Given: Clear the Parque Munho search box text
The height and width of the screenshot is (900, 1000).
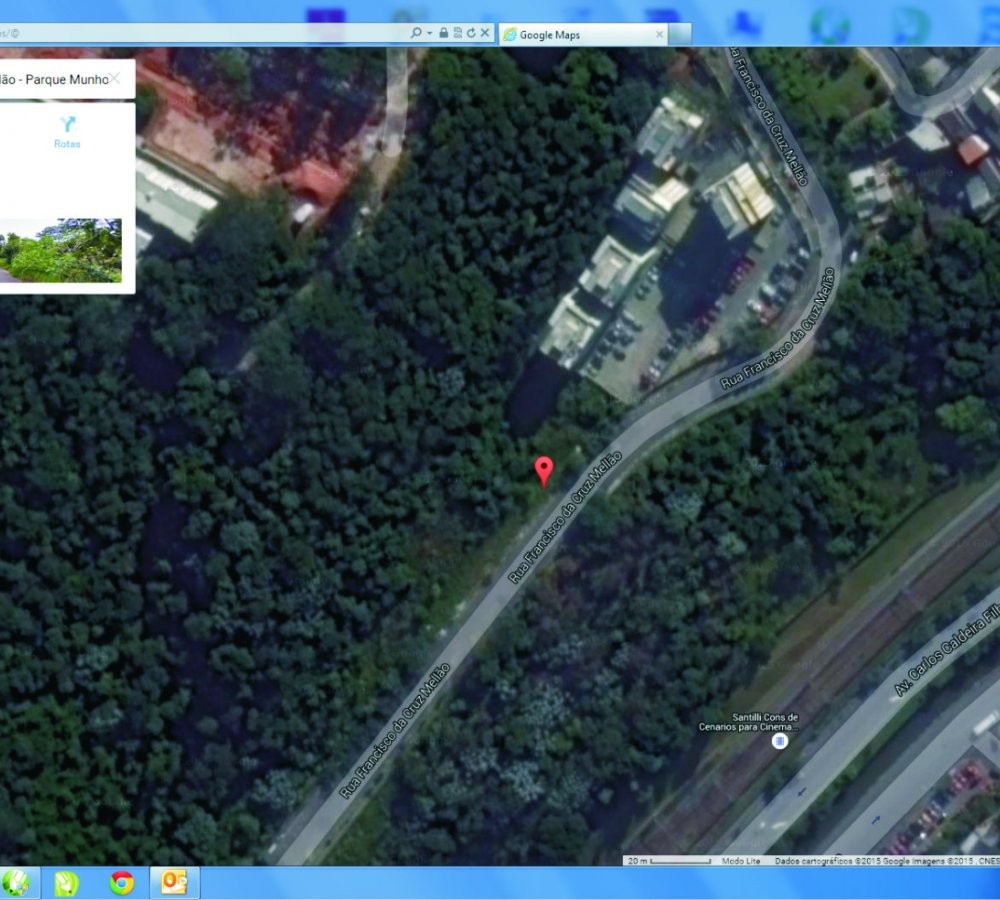Looking at the screenshot, I should pyautogui.click(x=116, y=78).
